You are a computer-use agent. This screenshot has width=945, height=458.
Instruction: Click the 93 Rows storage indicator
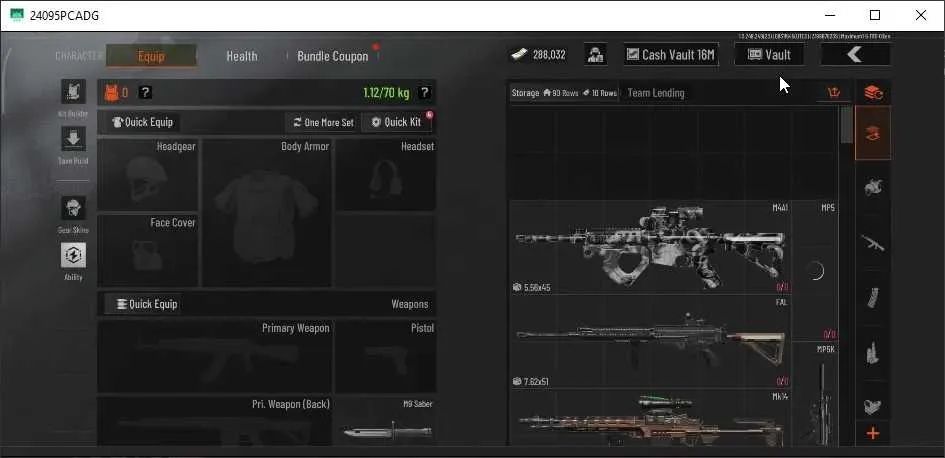pyautogui.click(x=561, y=93)
